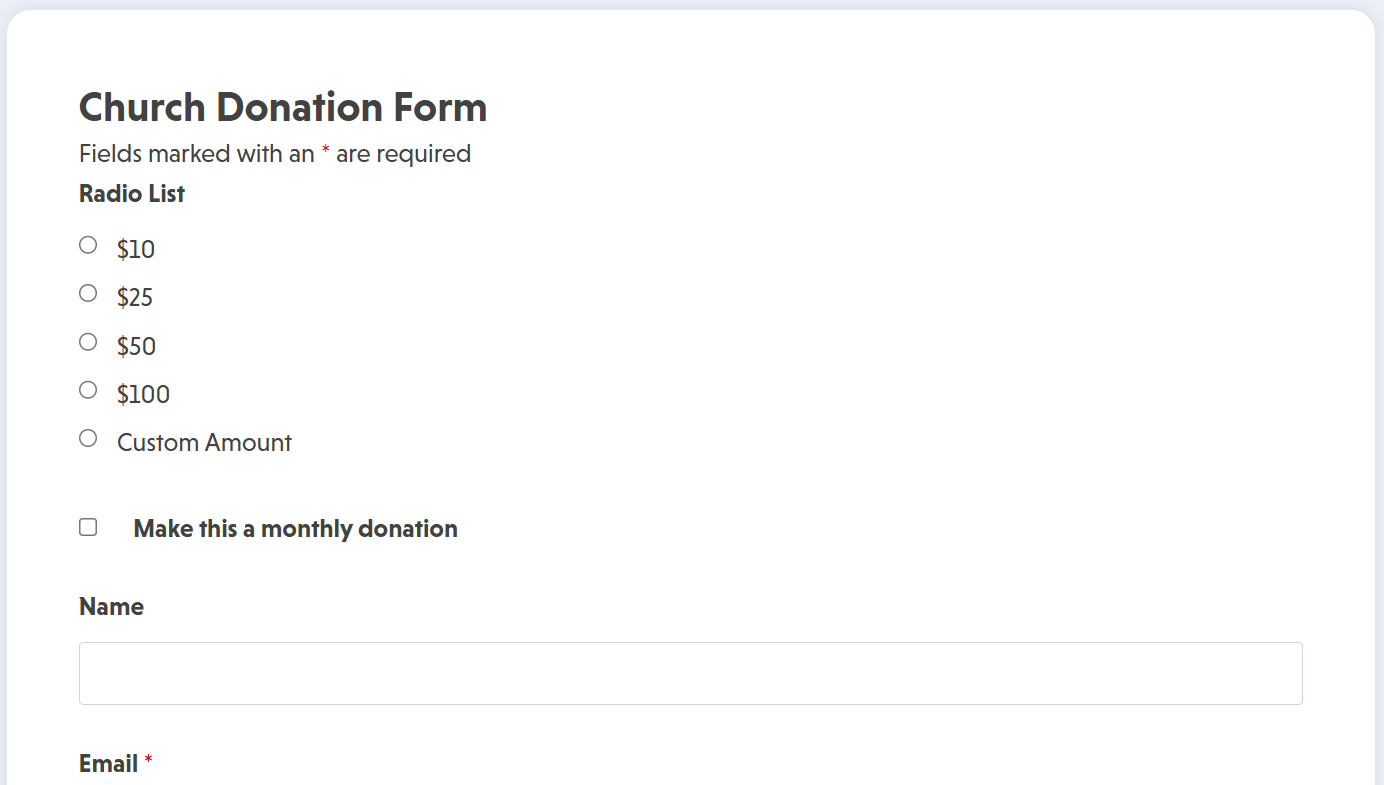Click the "Radio List" group label
Image resolution: width=1384 pixels, height=785 pixels.
132,194
